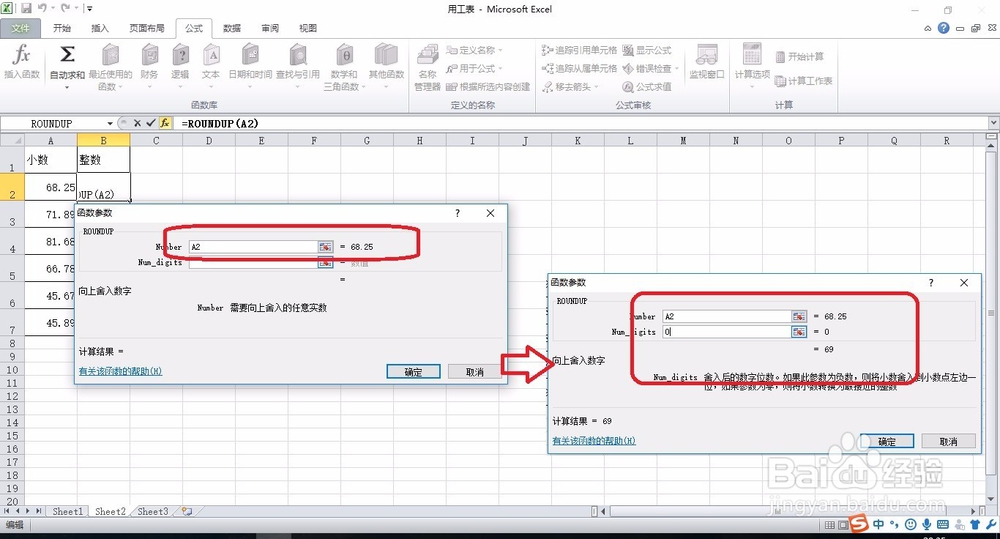The height and width of the screenshot is (539, 1000).
Task: Switch to the Home (开始) tab
Action: click(62, 28)
